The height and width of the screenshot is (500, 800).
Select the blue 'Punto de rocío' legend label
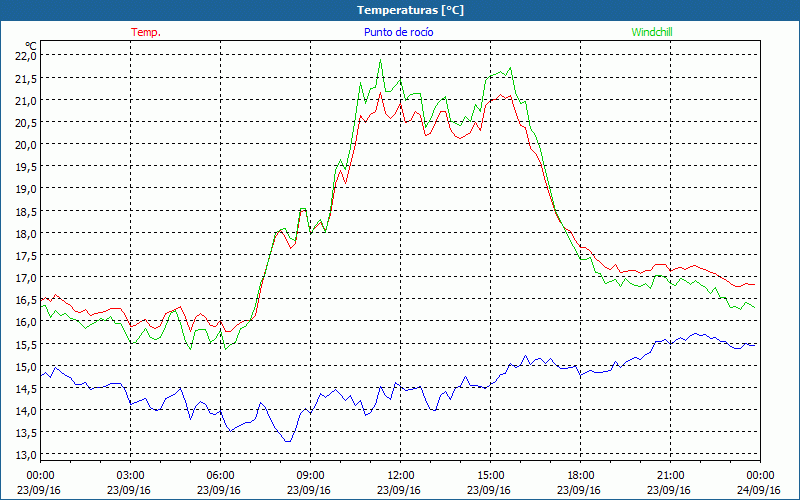pyautogui.click(x=398, y=32)
